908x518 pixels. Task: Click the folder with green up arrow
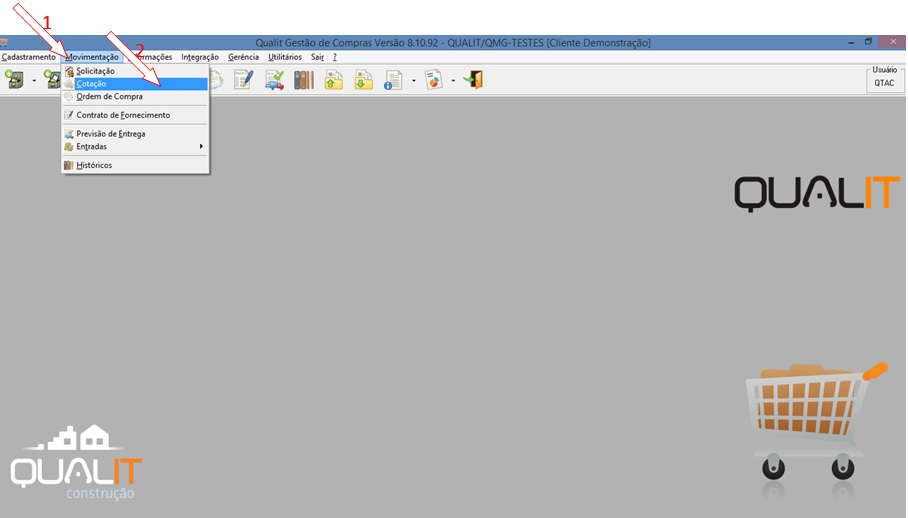click(x=333, y=80)
